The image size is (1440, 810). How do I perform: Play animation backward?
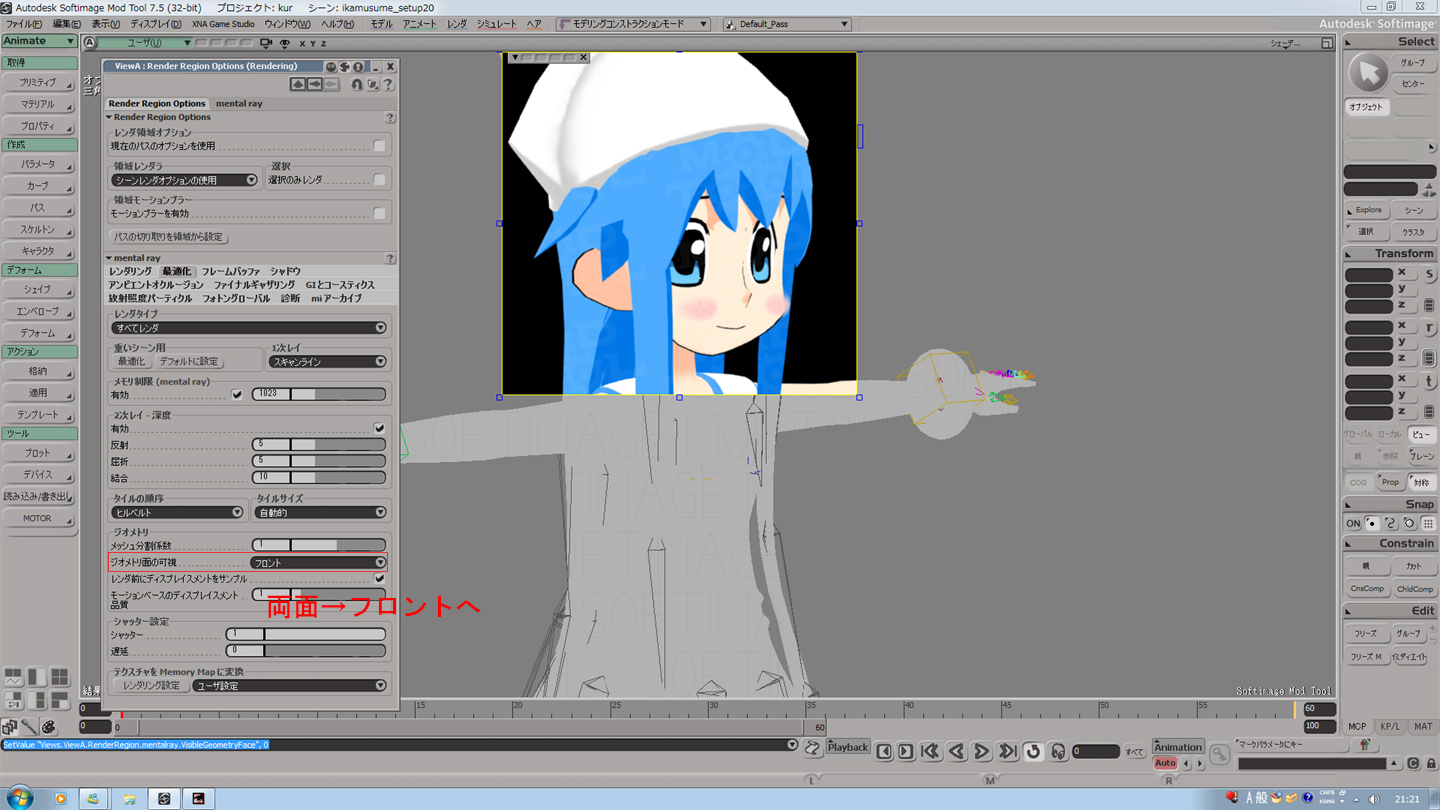(x=956, y=751)
